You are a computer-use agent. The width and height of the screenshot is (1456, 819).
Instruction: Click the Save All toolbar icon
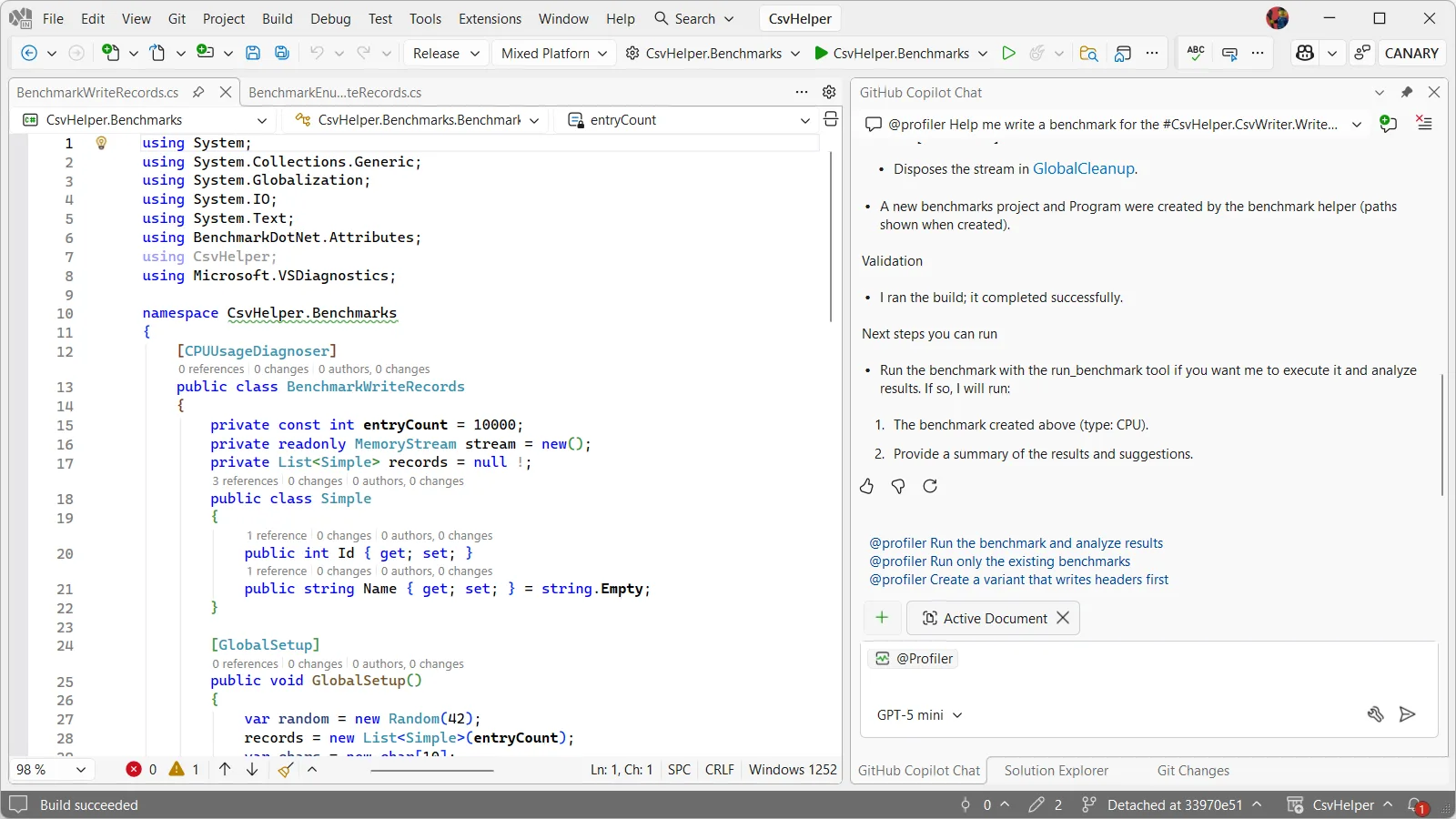(x=282, y=53)
